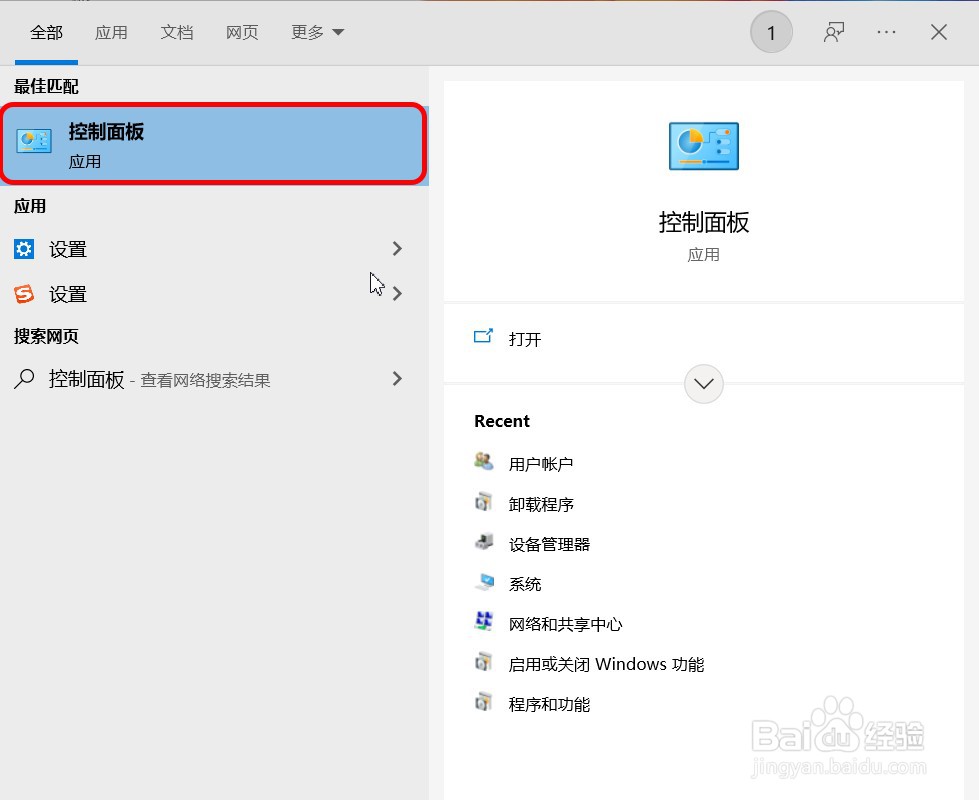Click the notification badge showing 1

[770, 31]
